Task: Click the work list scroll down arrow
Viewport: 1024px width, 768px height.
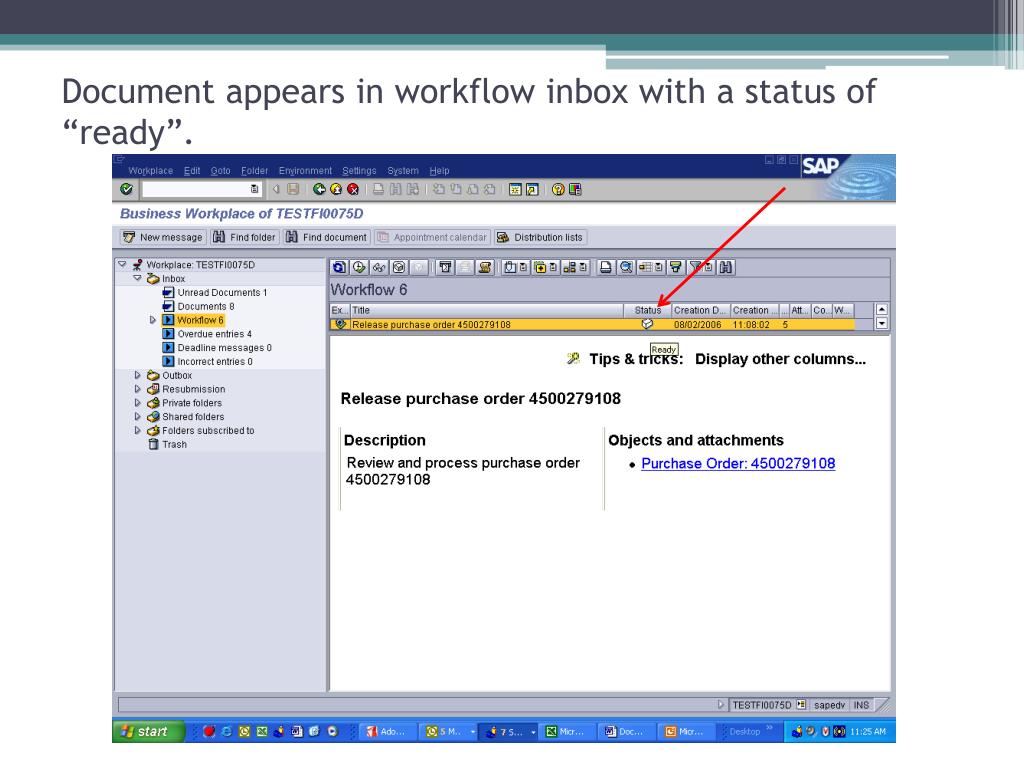Action: [882, 323]
